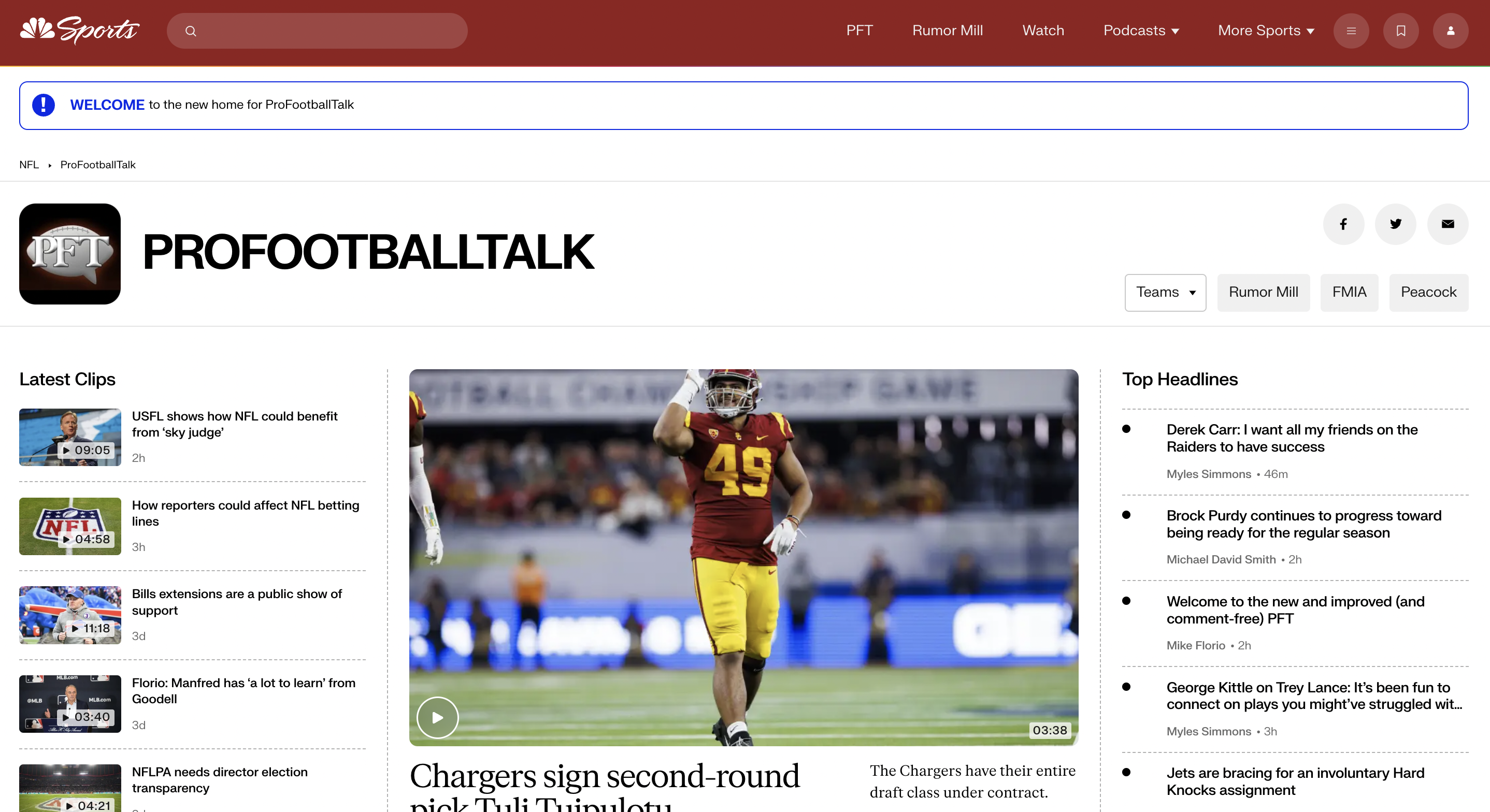Viewport: 1490px width, 812px height.
Task: Open 'Florio: Manfred has a lot to learn' title
Action: [x=243, y=691]
